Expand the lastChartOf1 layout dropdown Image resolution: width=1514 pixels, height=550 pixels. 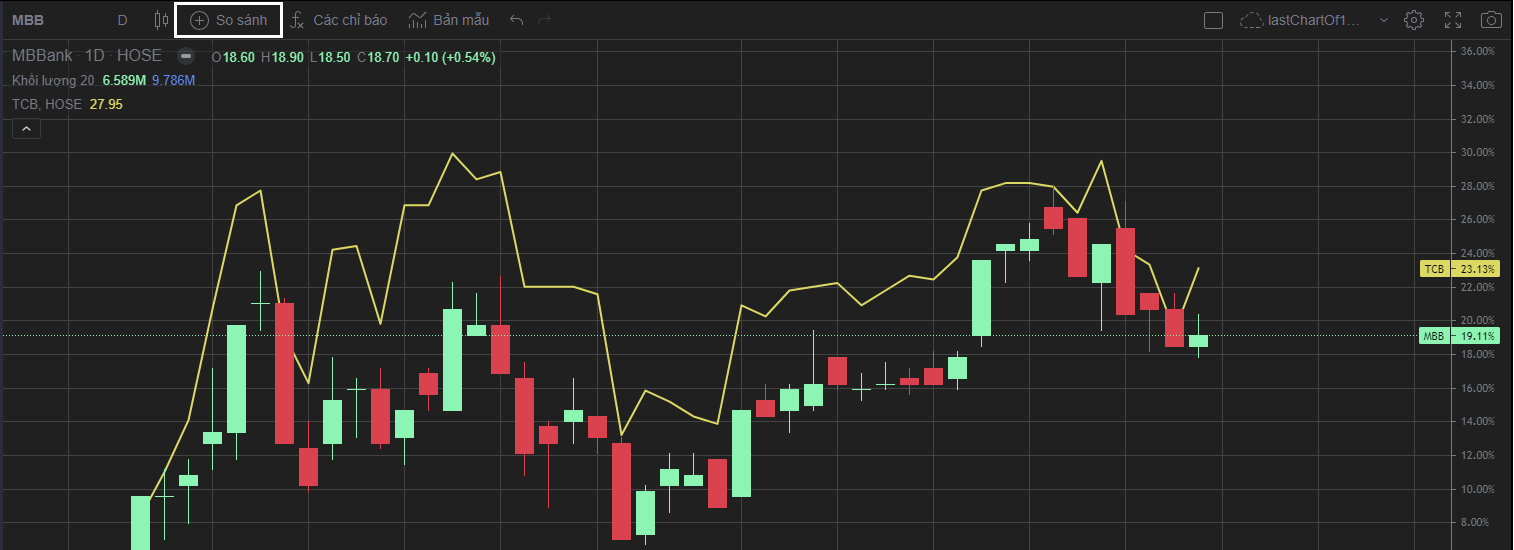pos(1384,20)
